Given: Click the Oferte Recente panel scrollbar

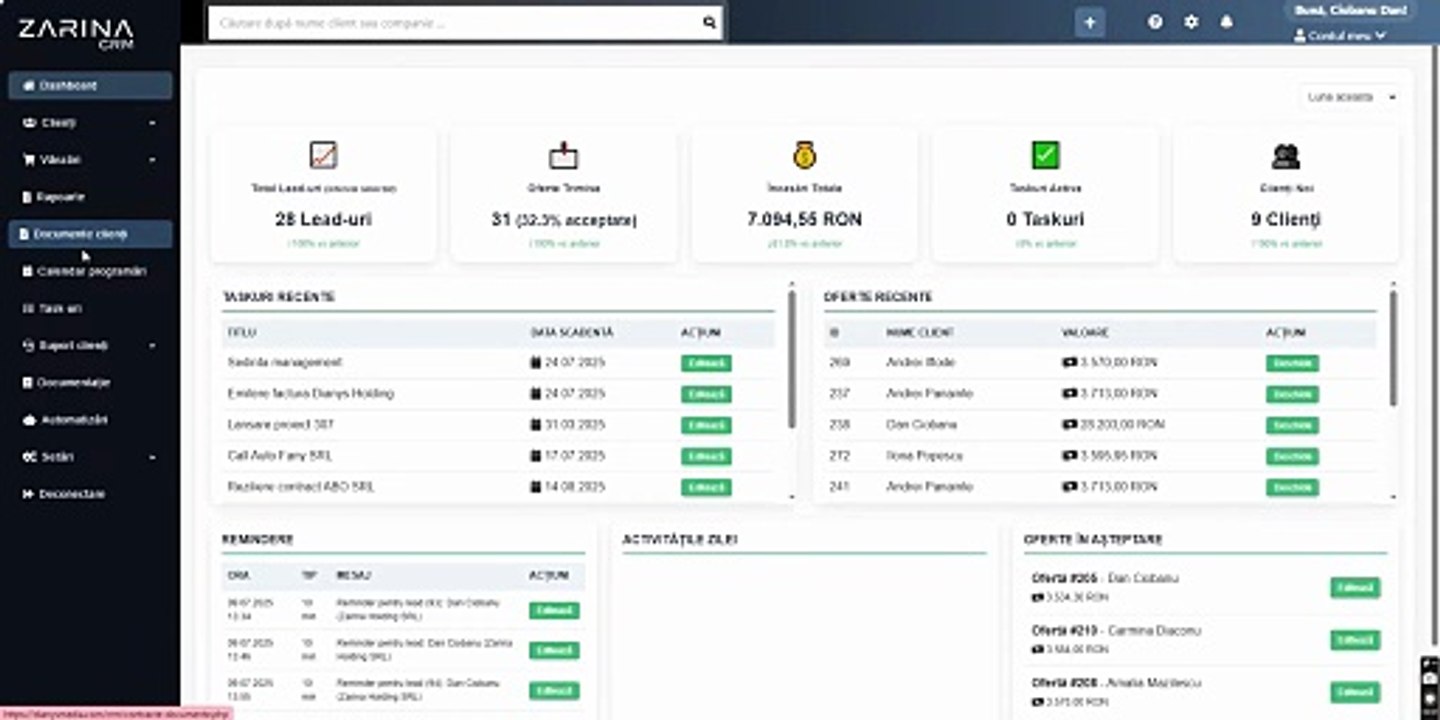Looking at the screenshot, I should (1394, 349).
